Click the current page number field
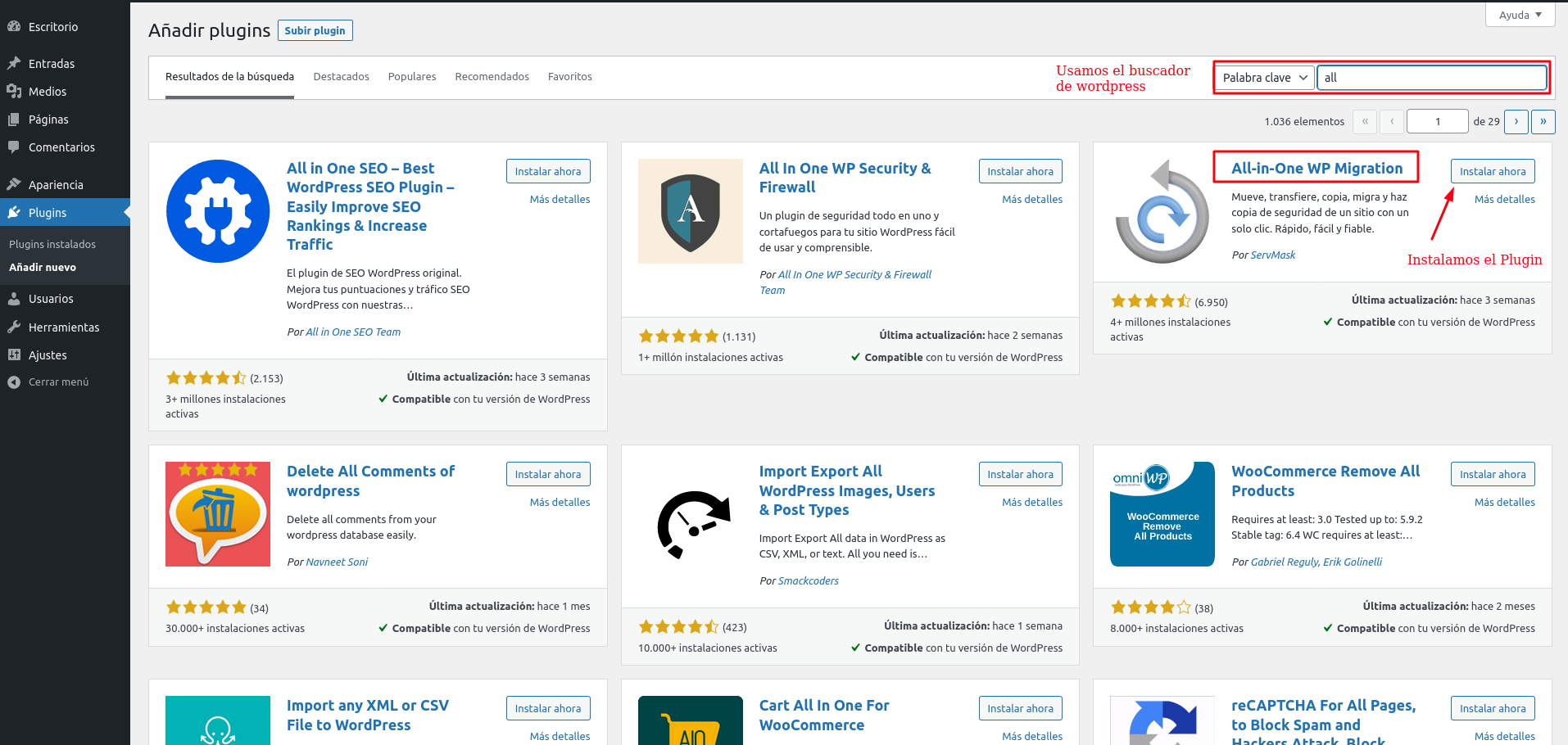Image resolution: width=1568 pixels, height=745 pixels. click(1438, 121)
